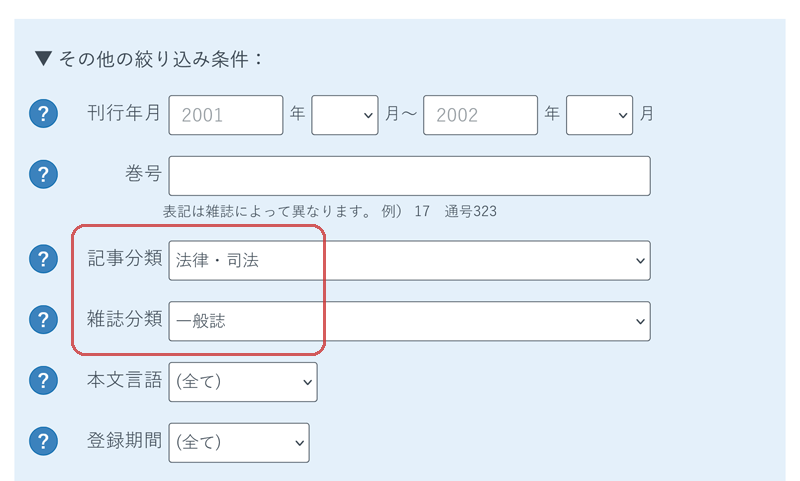
Task: Show help for 登録期間 field
Action: coord(43,441)
